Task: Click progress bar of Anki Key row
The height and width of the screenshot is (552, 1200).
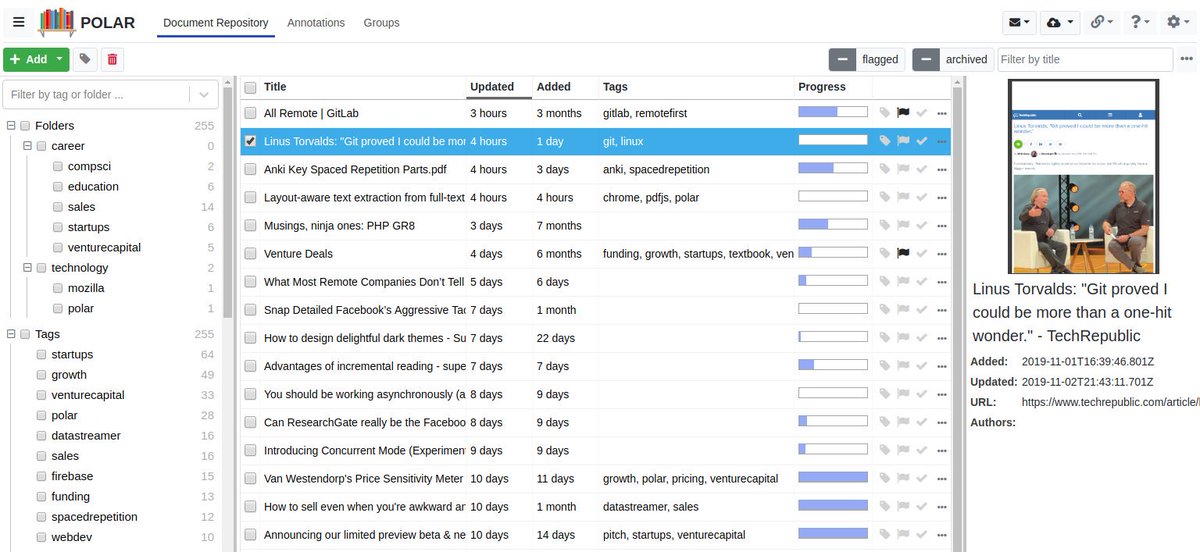Action: click(833, 169)
